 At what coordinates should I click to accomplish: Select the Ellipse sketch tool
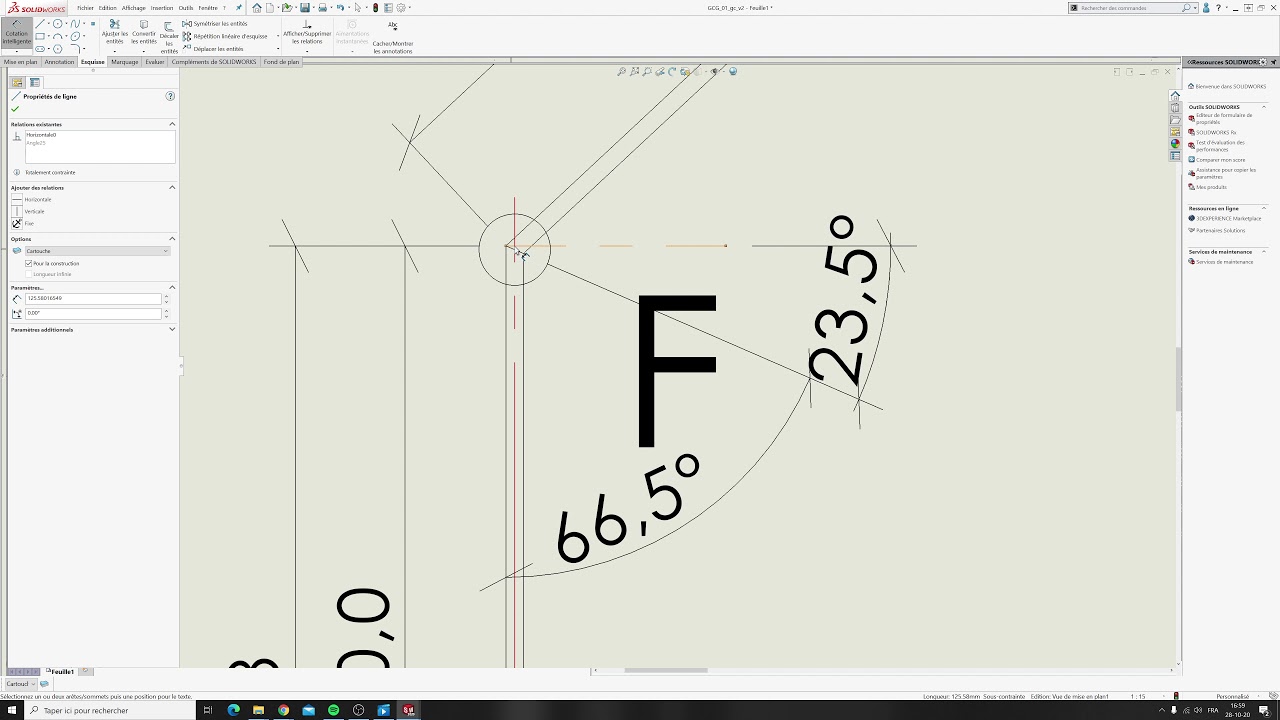click(75, 35)
